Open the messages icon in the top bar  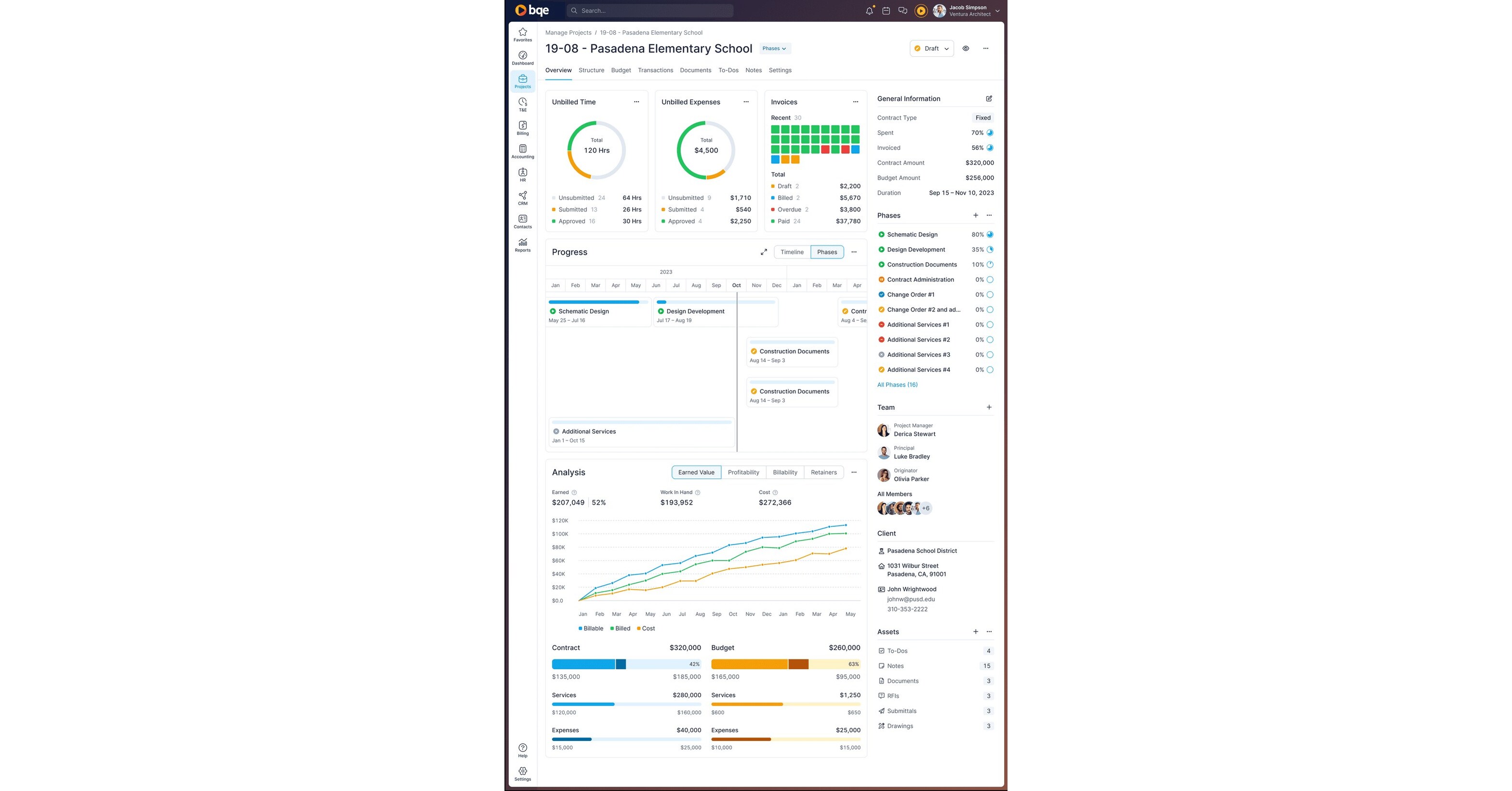pos(903,10)
